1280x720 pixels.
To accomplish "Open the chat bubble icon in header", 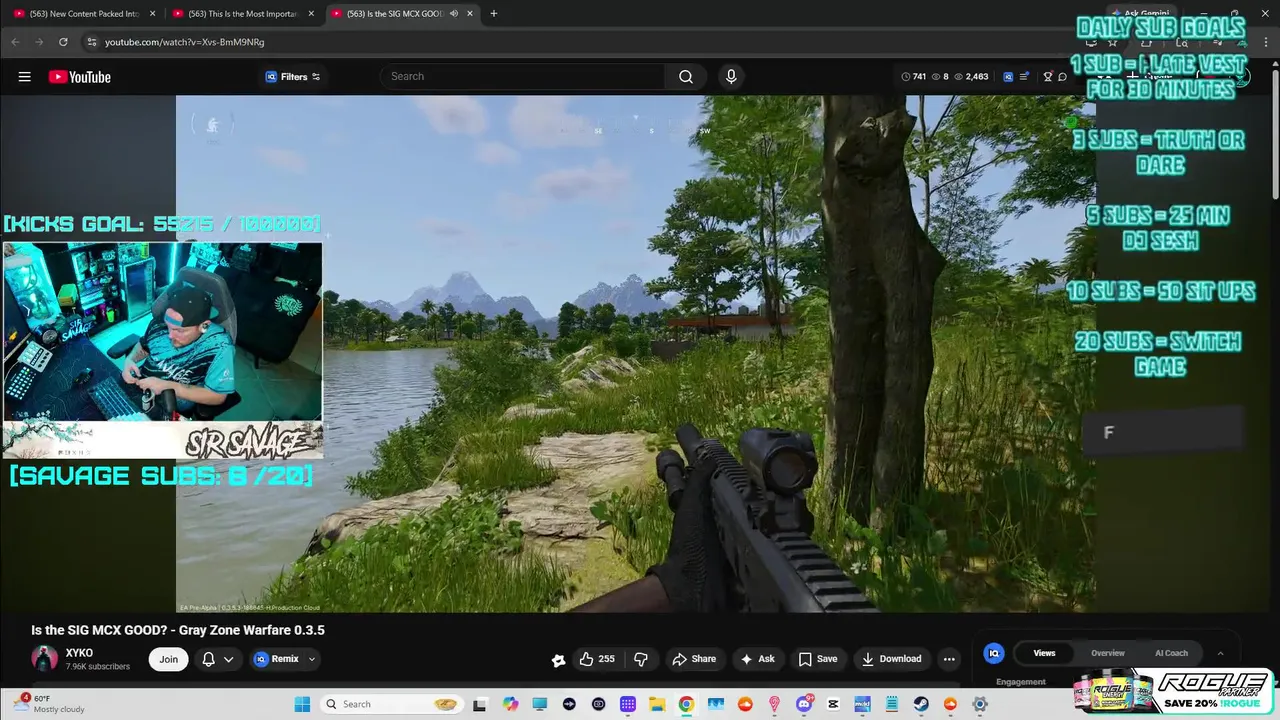I will [1063, 77].
